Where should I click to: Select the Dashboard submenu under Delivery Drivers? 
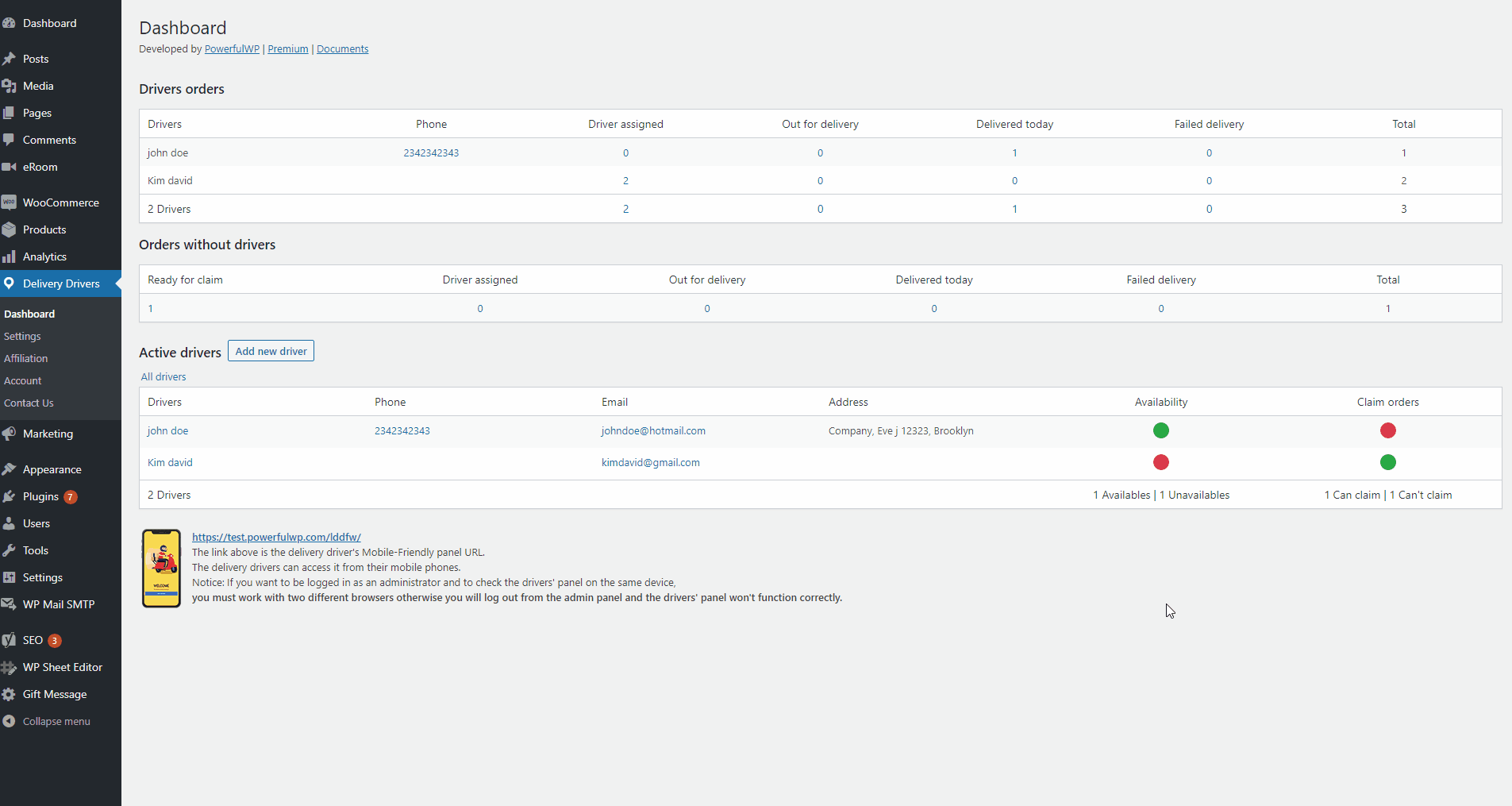[29, 314]
